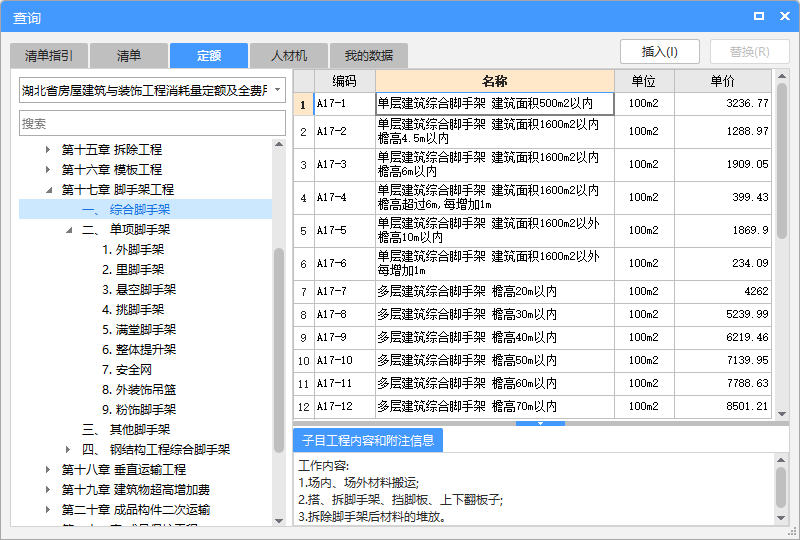The image size is (800, 540).
Task: Click quota table scroll-down arrow
Action: (782, 413)
